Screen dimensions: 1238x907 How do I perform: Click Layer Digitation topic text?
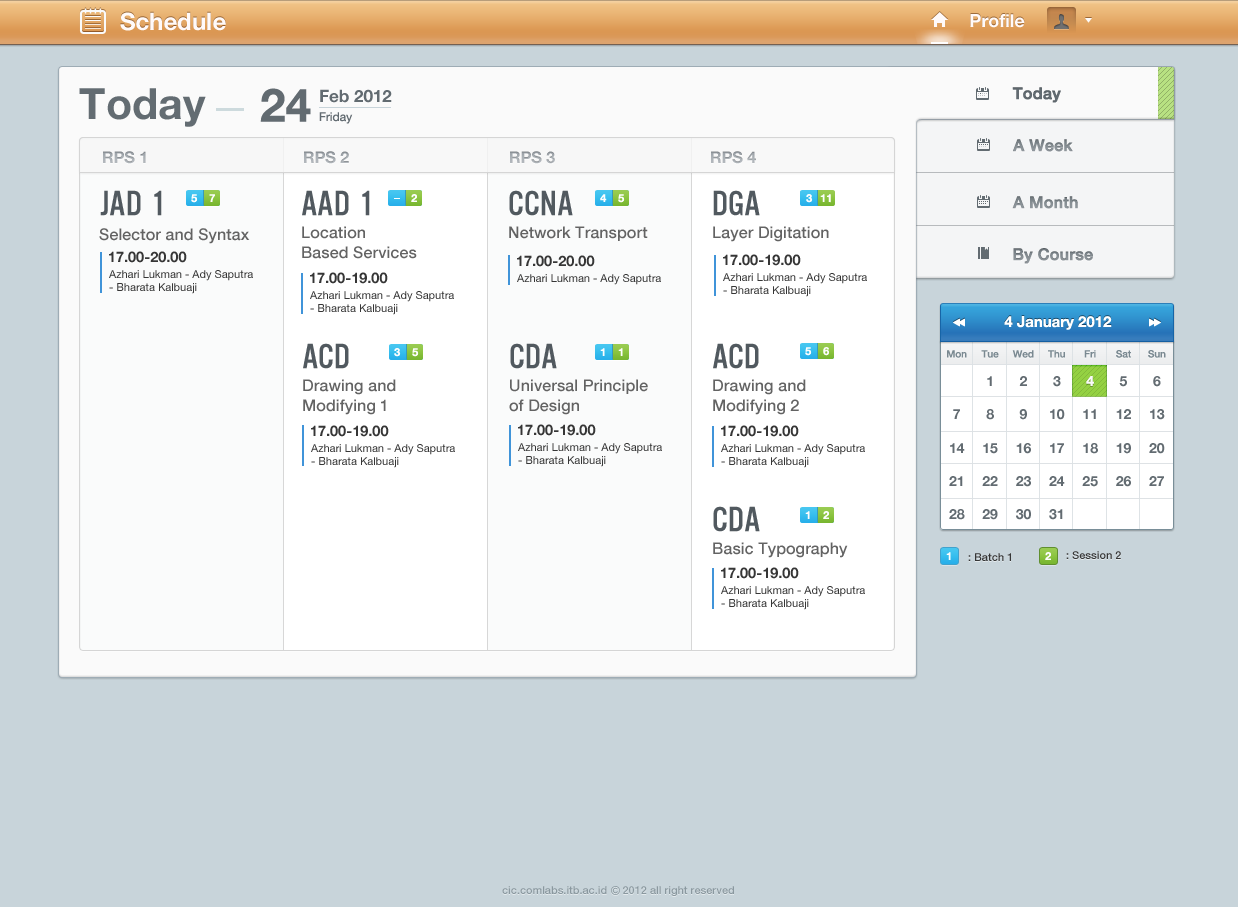point(770,233)
